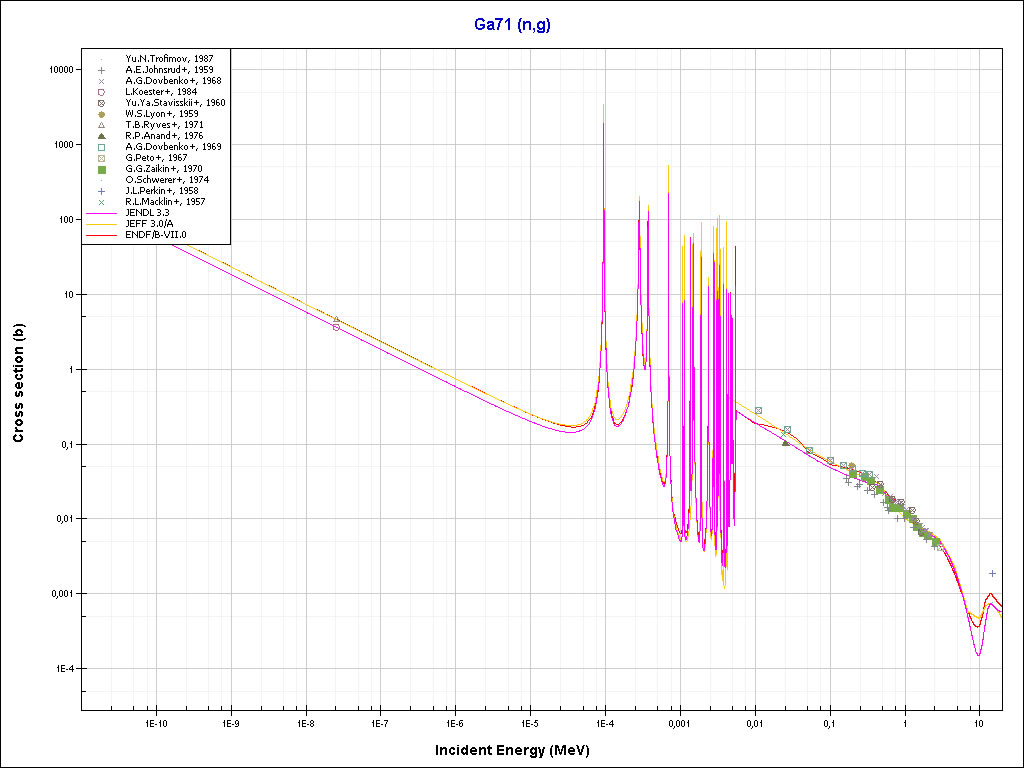The width and height of the screenshot is (1024, 768).
Task: Click the Ga71 (n,g) chart title
Action: [x=511, y=25]
